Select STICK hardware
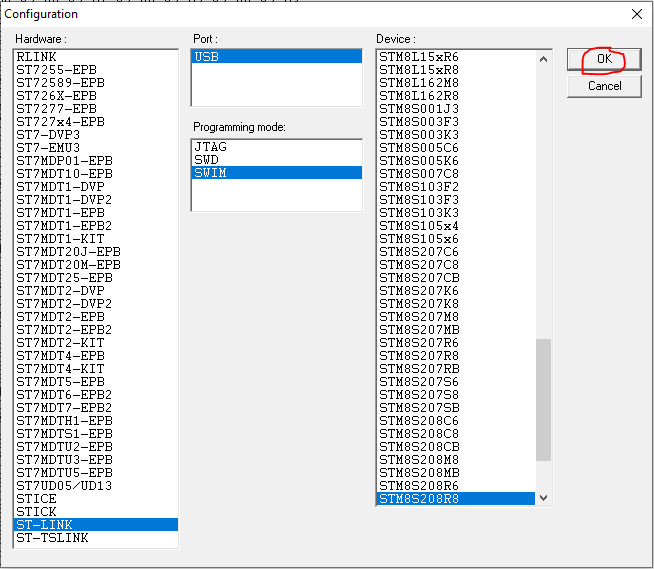Viewport: 654px width, 569px height. tap(96, 511)
